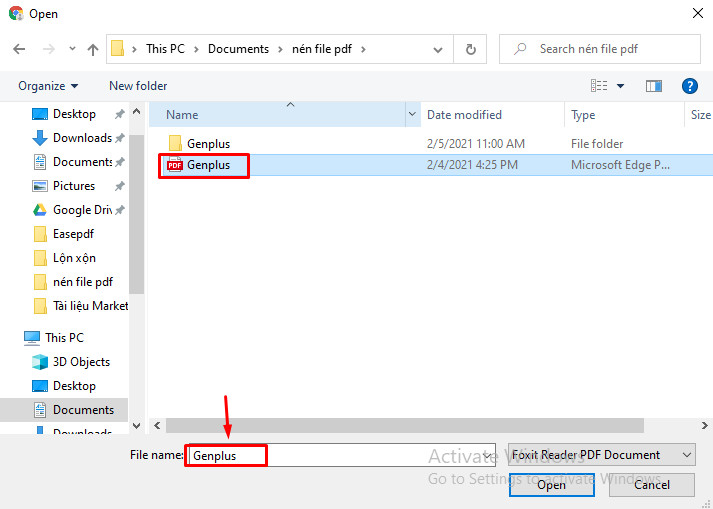Open the File name dropdown arrow
The width and height of the screenshot is (713, 509).
point(487,455)
